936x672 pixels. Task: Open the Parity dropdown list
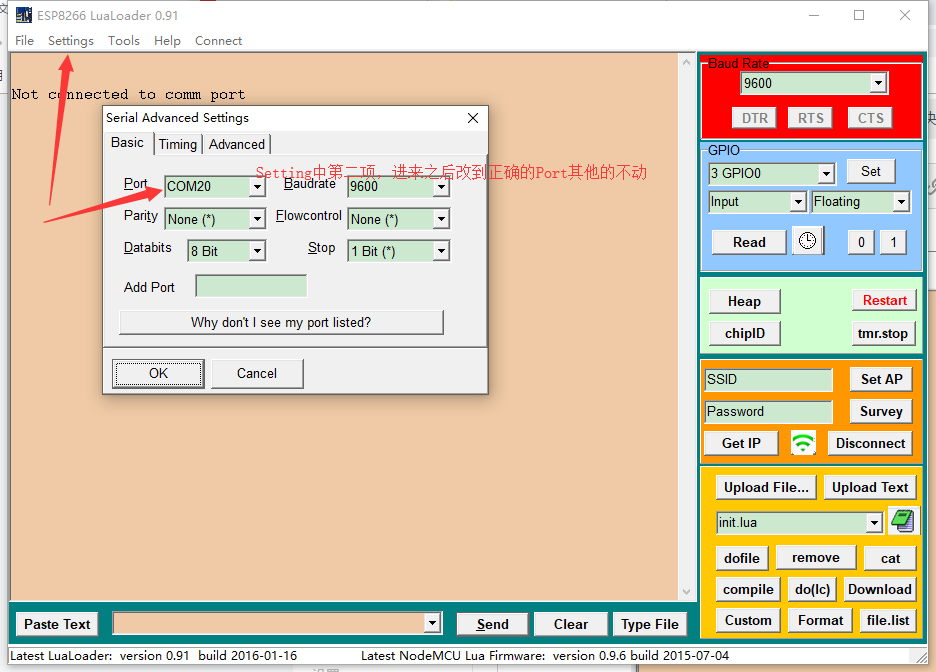coord(257,219)
